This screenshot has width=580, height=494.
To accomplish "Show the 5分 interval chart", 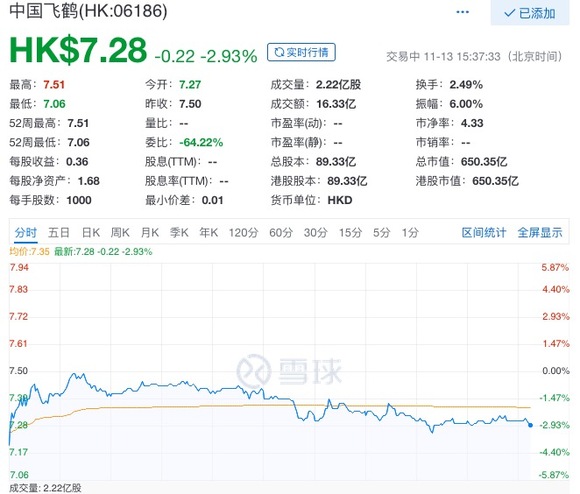I will (x=382, y=233).
